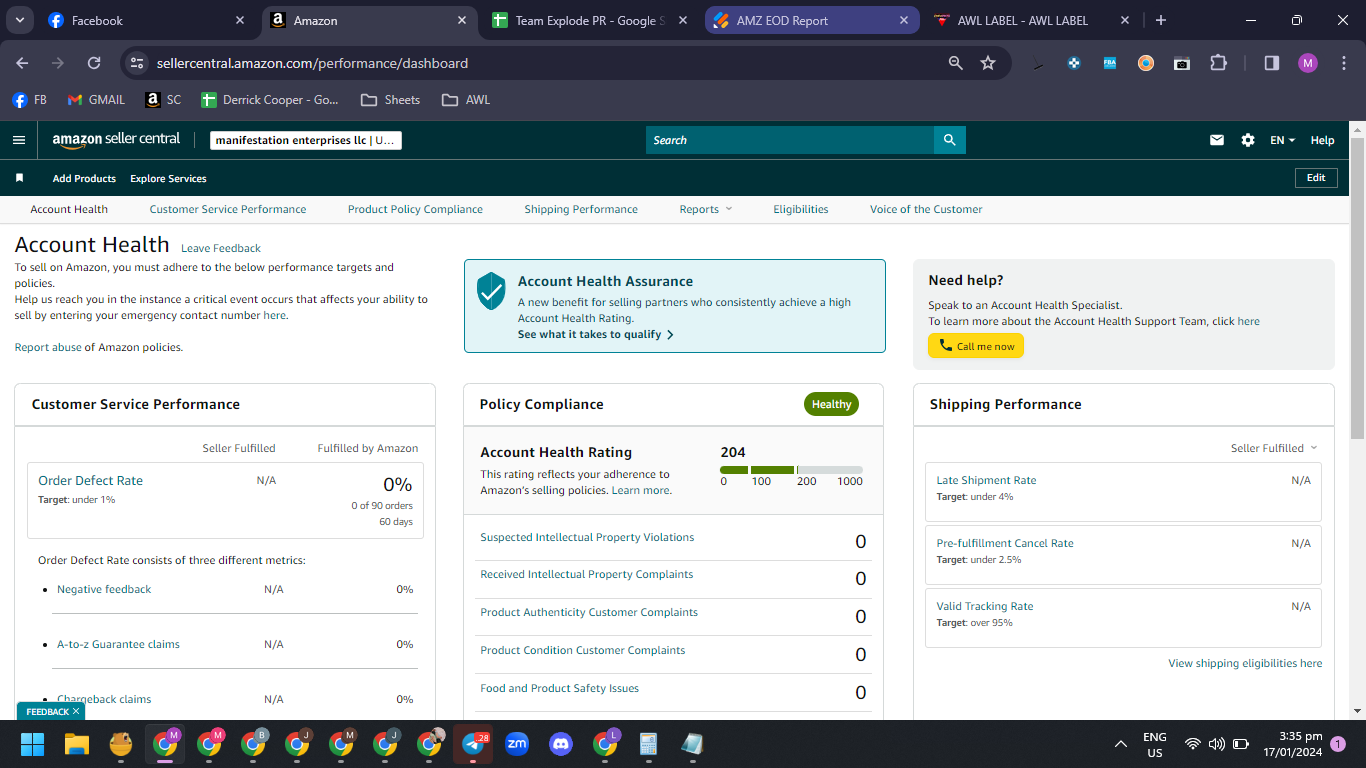Viewport: 1366px width, 768px height.
Task: Open the EN language dropdown
Action: 1282,140
